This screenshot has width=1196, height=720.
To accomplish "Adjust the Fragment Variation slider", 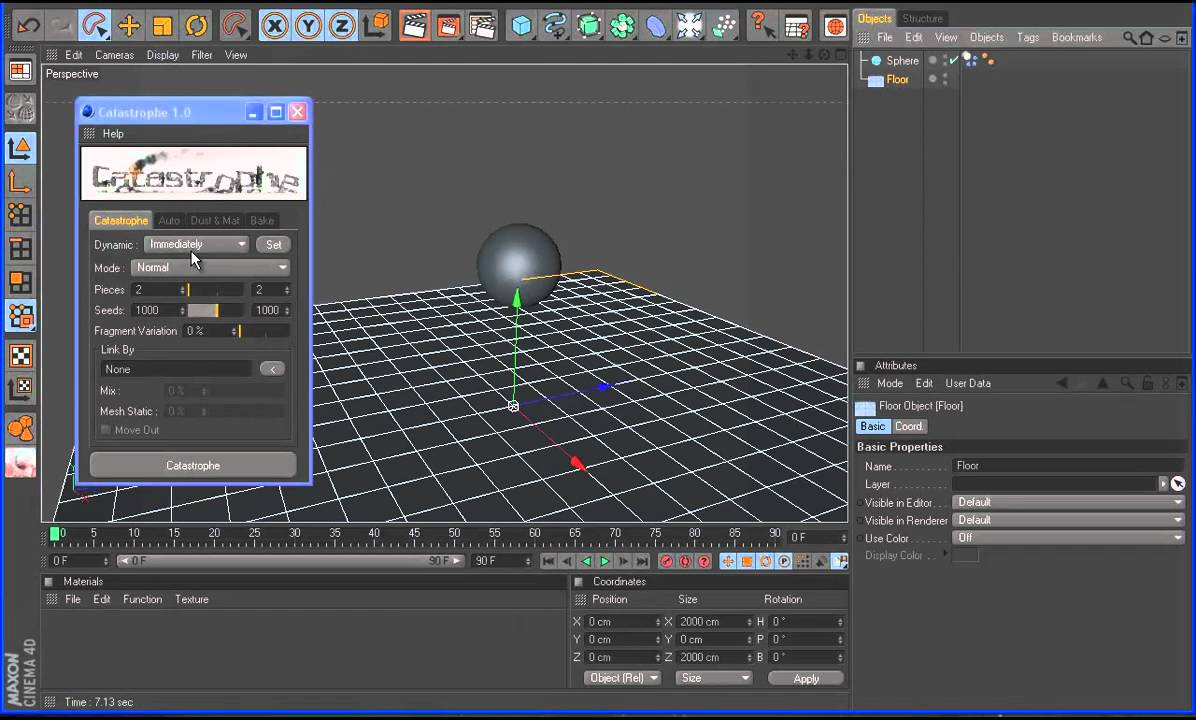I will [x=264, y=331].
